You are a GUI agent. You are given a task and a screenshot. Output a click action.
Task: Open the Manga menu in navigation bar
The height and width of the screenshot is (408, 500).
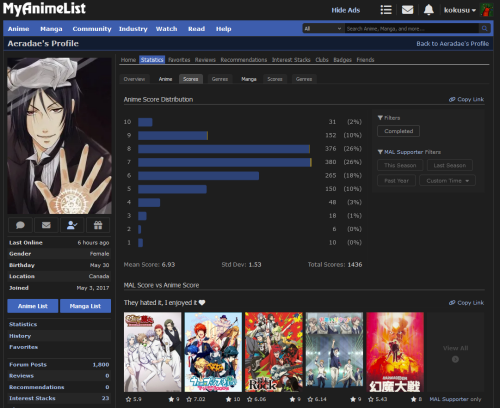[51, 29]
